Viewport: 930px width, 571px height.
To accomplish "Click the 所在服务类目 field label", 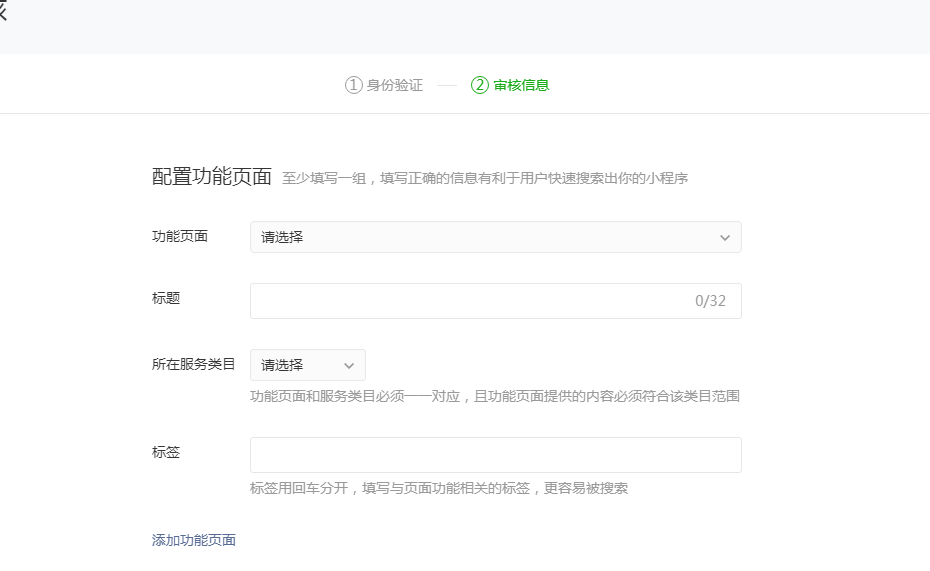I will [194, 364].
